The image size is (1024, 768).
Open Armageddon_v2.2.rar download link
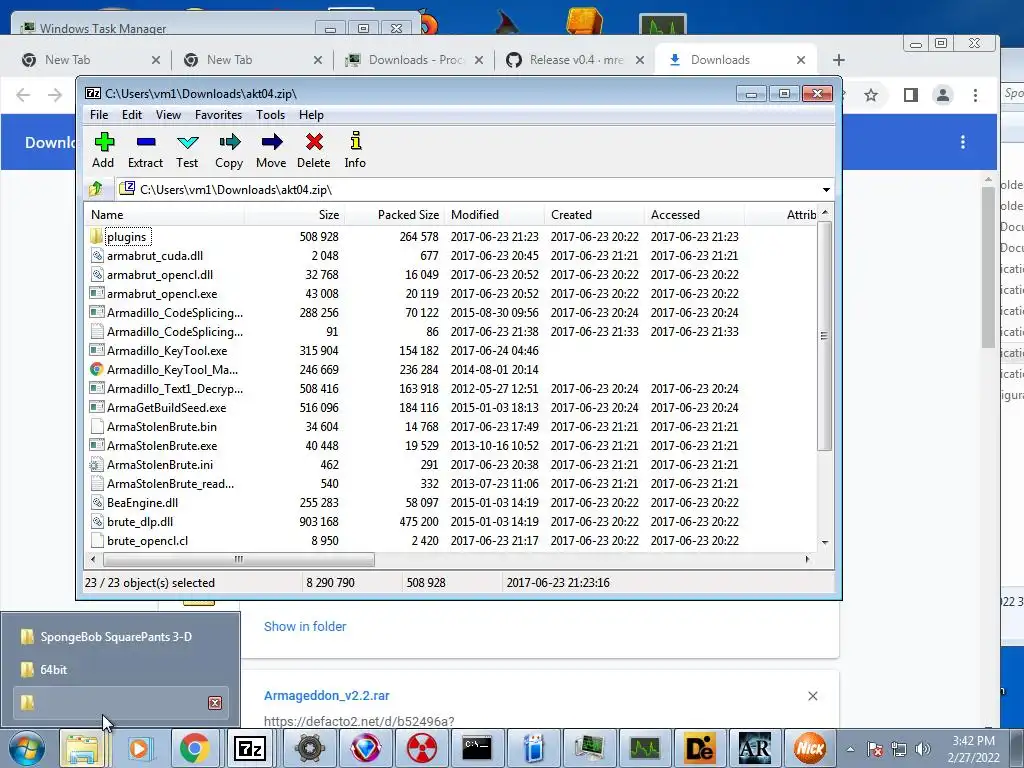point(327,696)
